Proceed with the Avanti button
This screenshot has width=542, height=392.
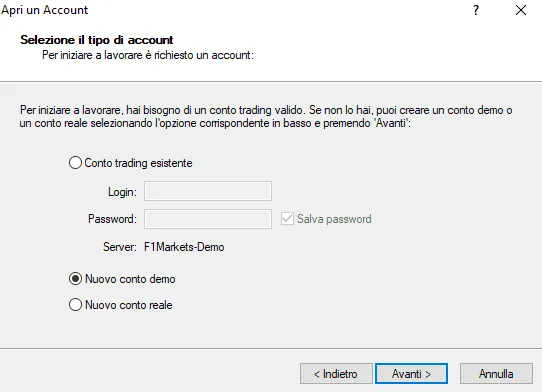pyautogui.click(x=411, y=374)
